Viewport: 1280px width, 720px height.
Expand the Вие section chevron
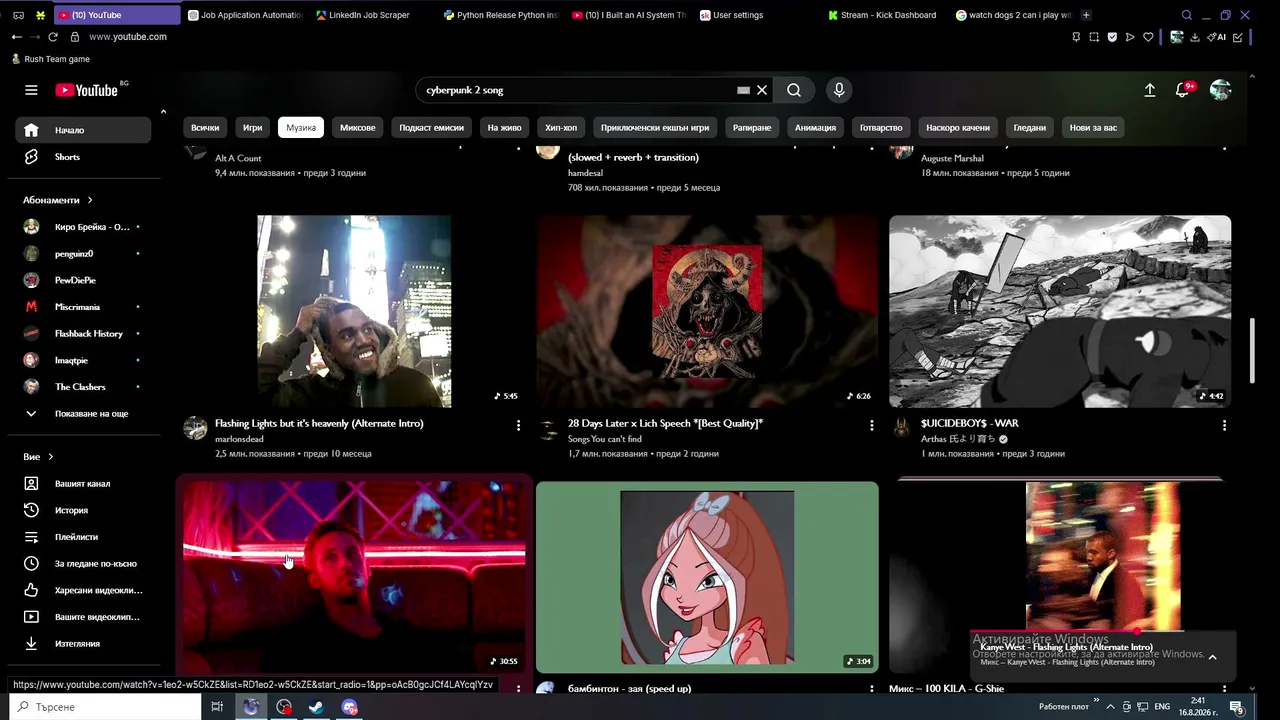click(x=50, y=457)
